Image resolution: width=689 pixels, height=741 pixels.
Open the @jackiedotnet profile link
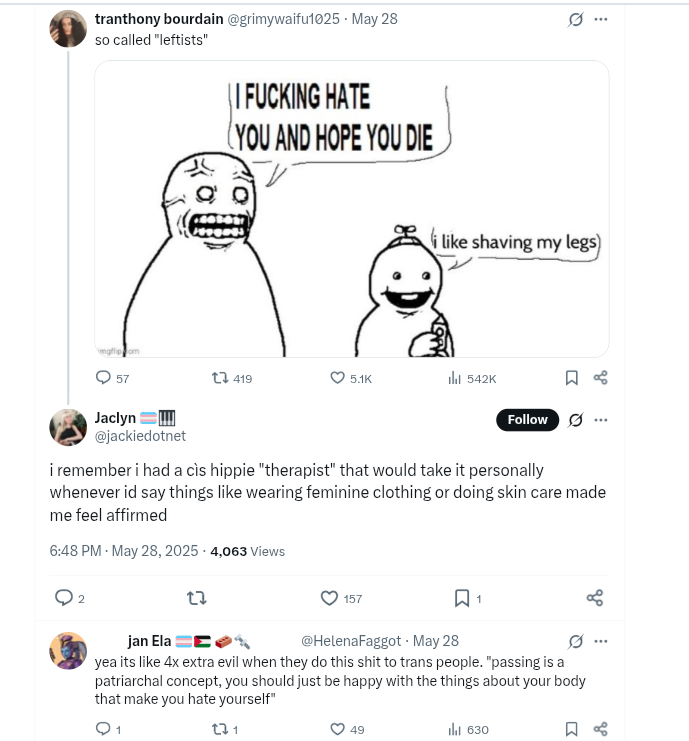click(140, 436)
